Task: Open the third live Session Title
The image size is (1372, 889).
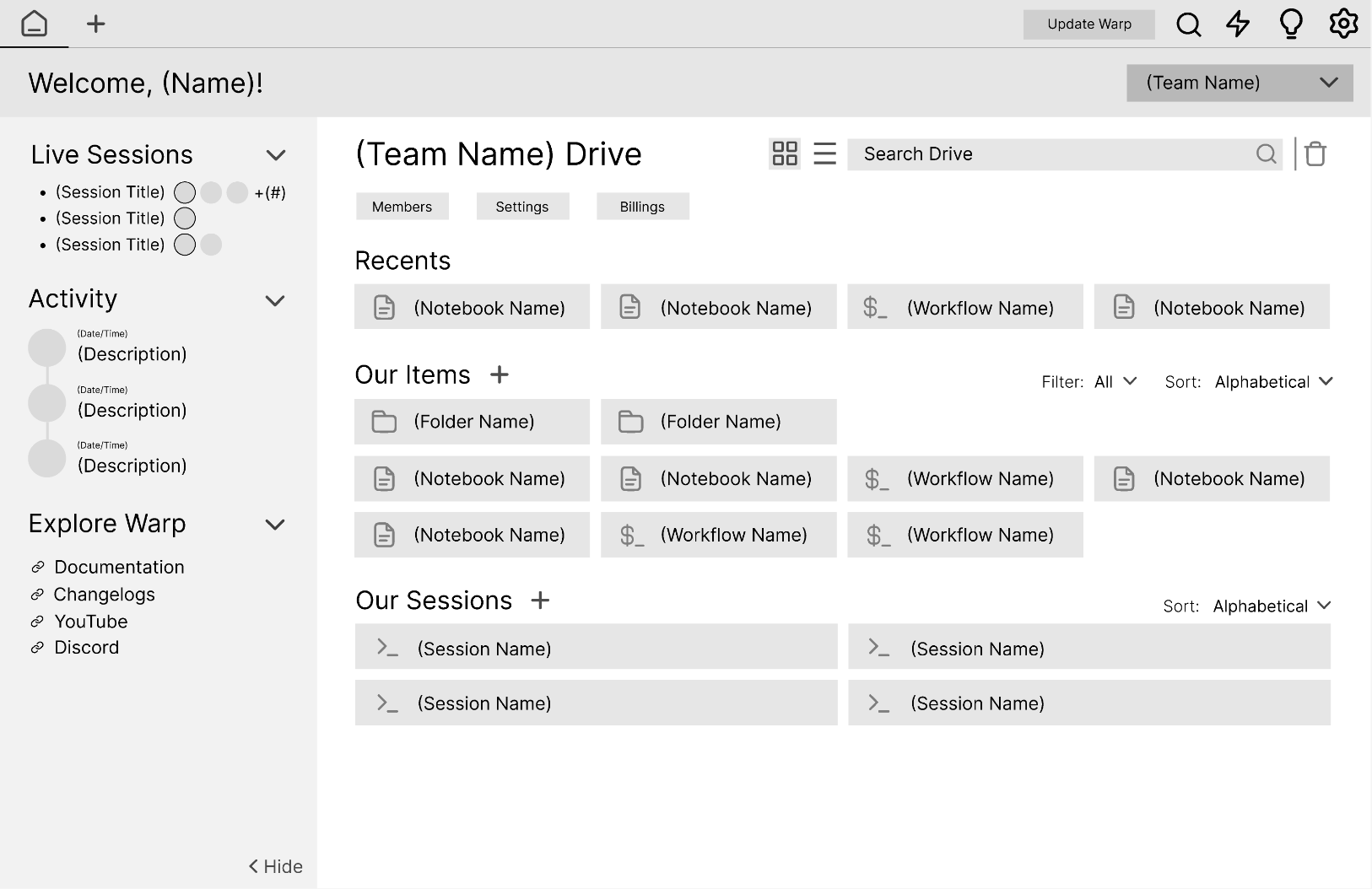Action: [x=111, y=245]
